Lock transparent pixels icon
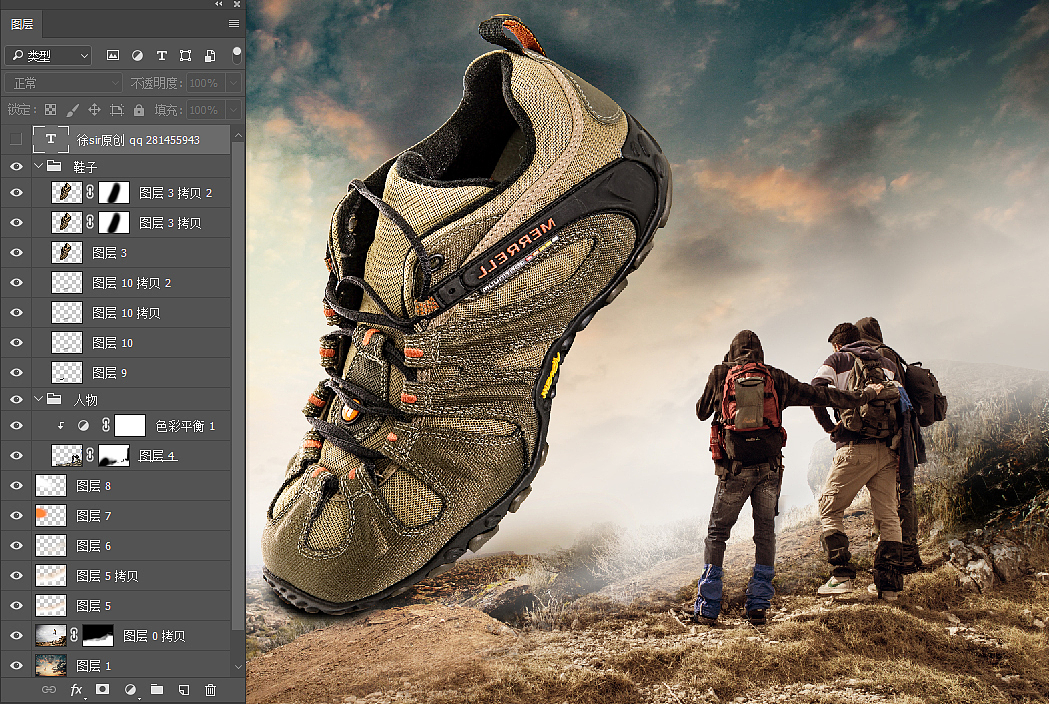Image resolution: width=1049 pixels, height=704 pixels. (50, 110)
